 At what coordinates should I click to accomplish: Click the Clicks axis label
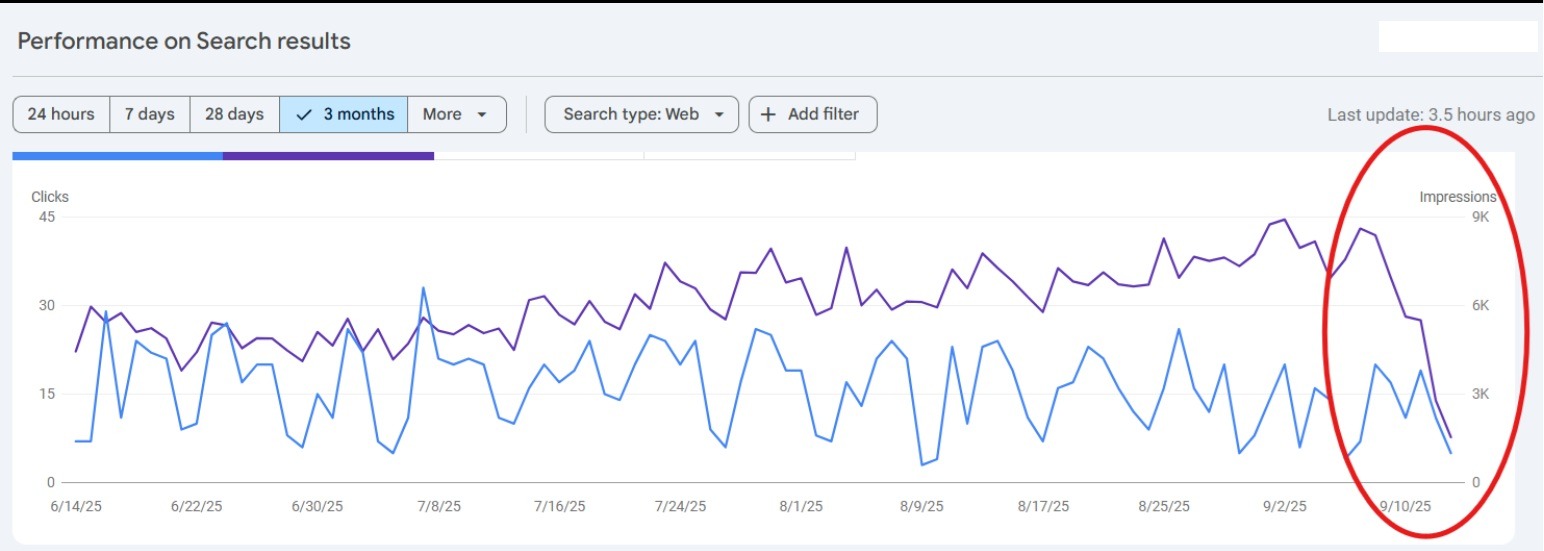(x=50, y=197)
